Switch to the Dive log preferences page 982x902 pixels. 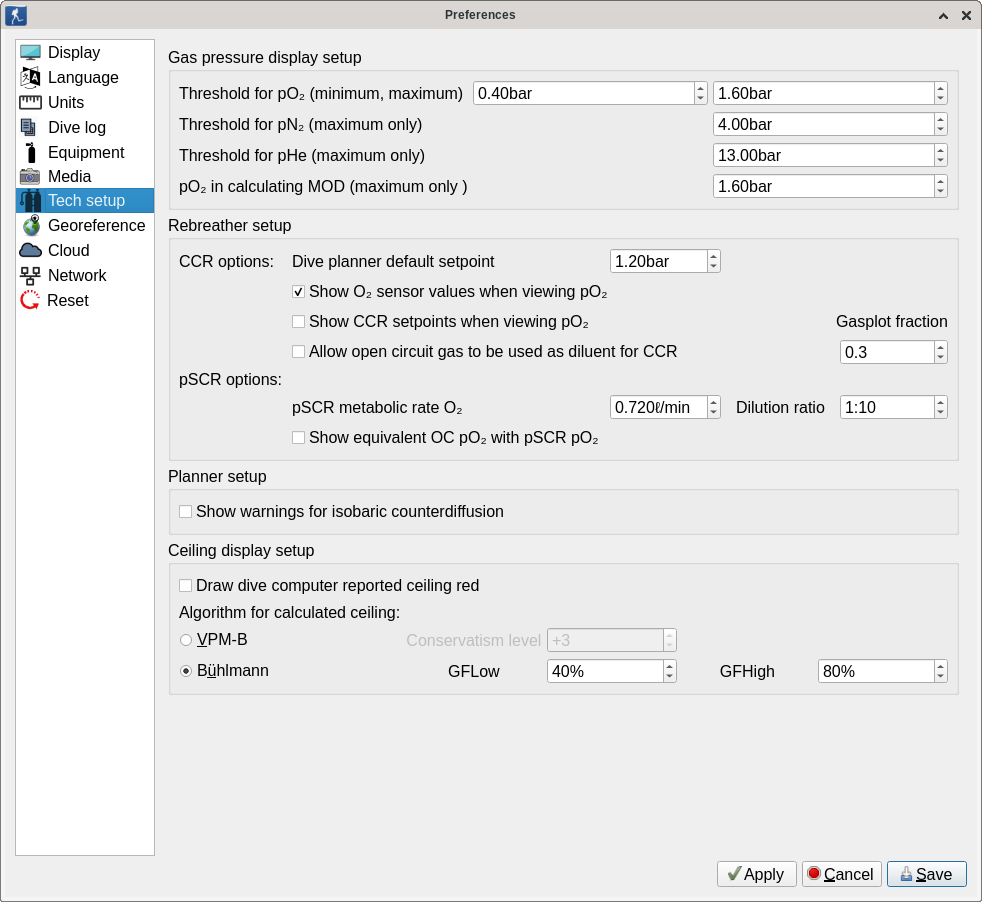(76, 128)
